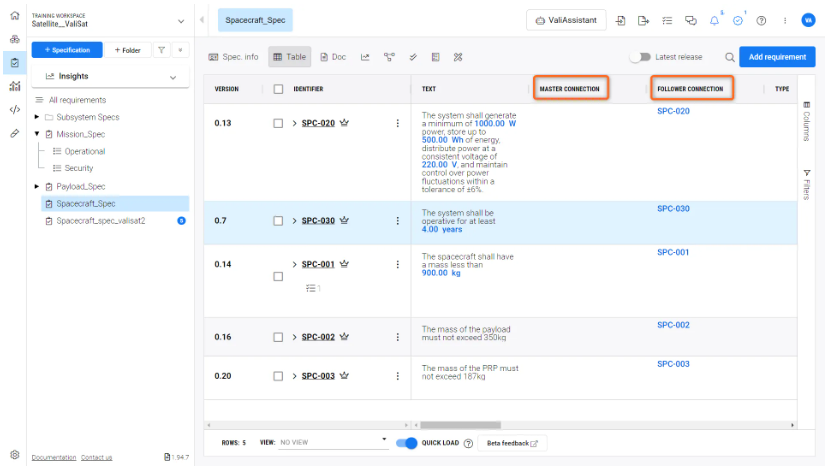
Task: Open the discussions chat icon
Action: point(691,21)
